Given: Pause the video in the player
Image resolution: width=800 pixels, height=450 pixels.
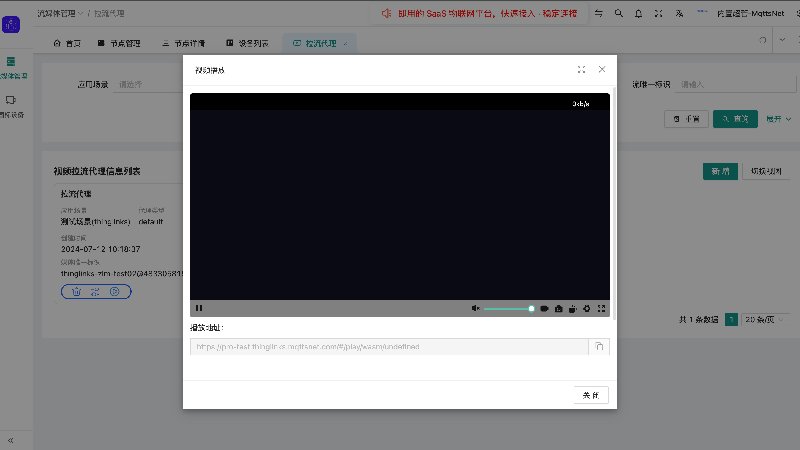Looking at the screenshot, I should tap(199, 308).
